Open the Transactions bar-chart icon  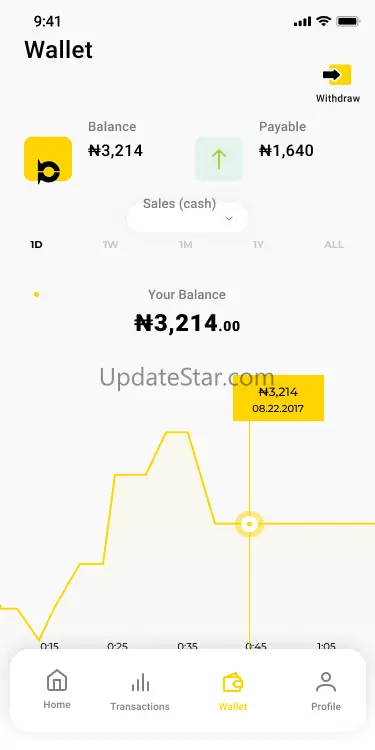click(140, 682)
